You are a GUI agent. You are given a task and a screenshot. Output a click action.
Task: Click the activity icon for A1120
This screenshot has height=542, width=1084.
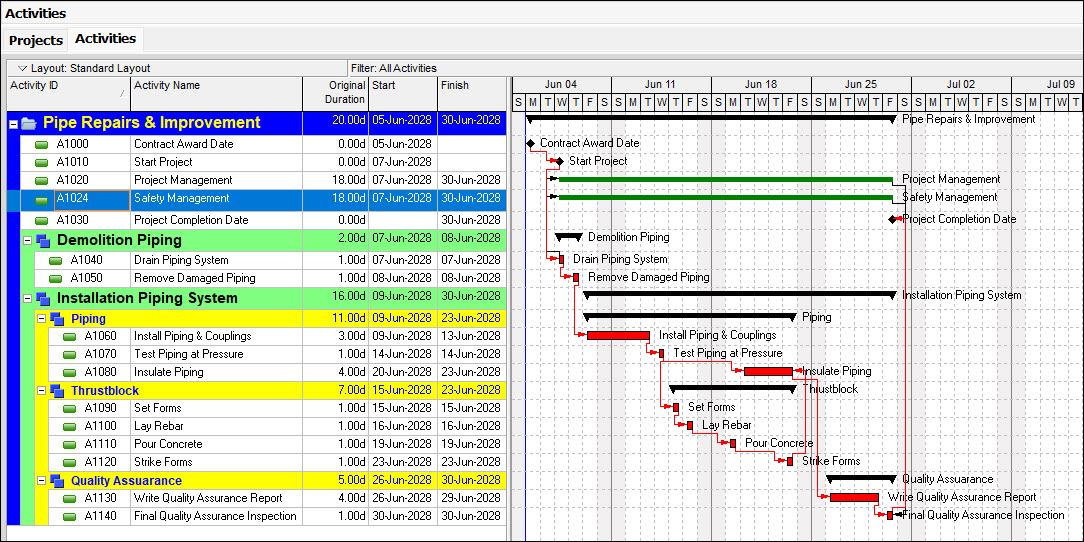[x=69, y=462]
